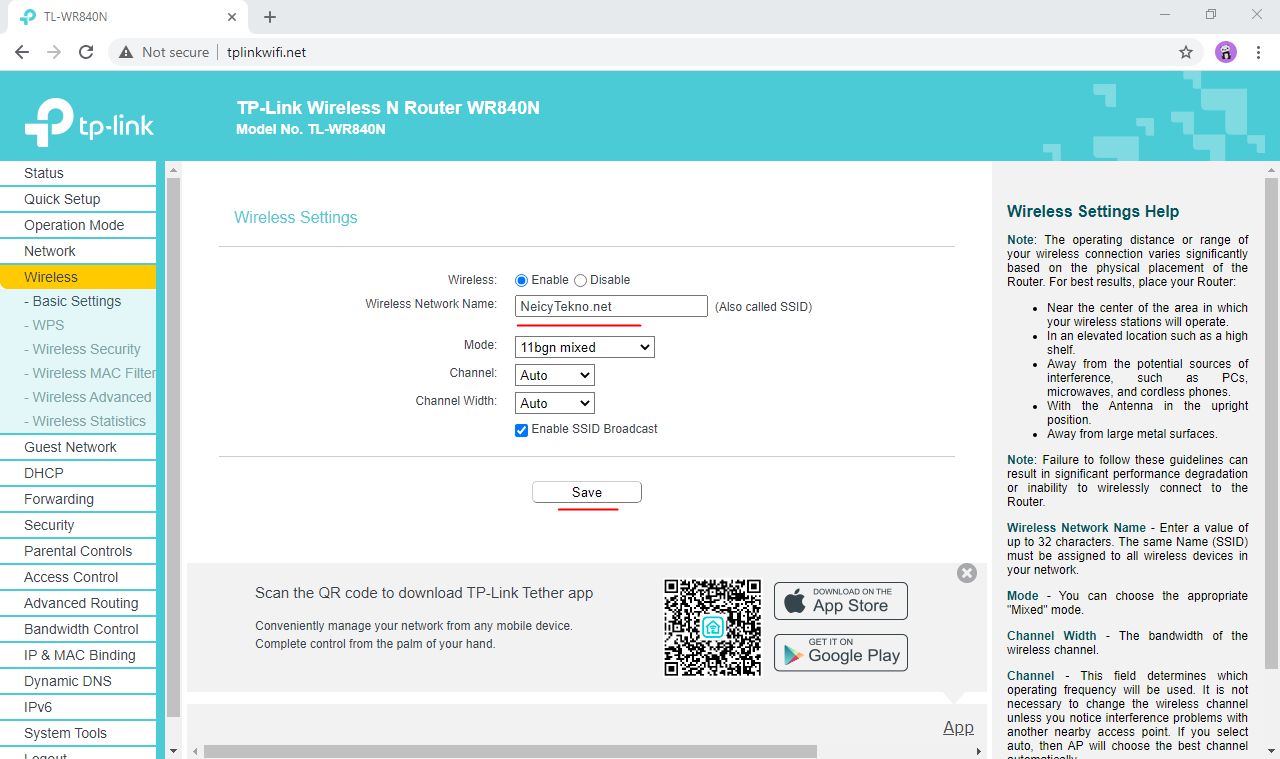Select the Enable wireless radio button
The image size is (1280, 759).
coord(521,280)
